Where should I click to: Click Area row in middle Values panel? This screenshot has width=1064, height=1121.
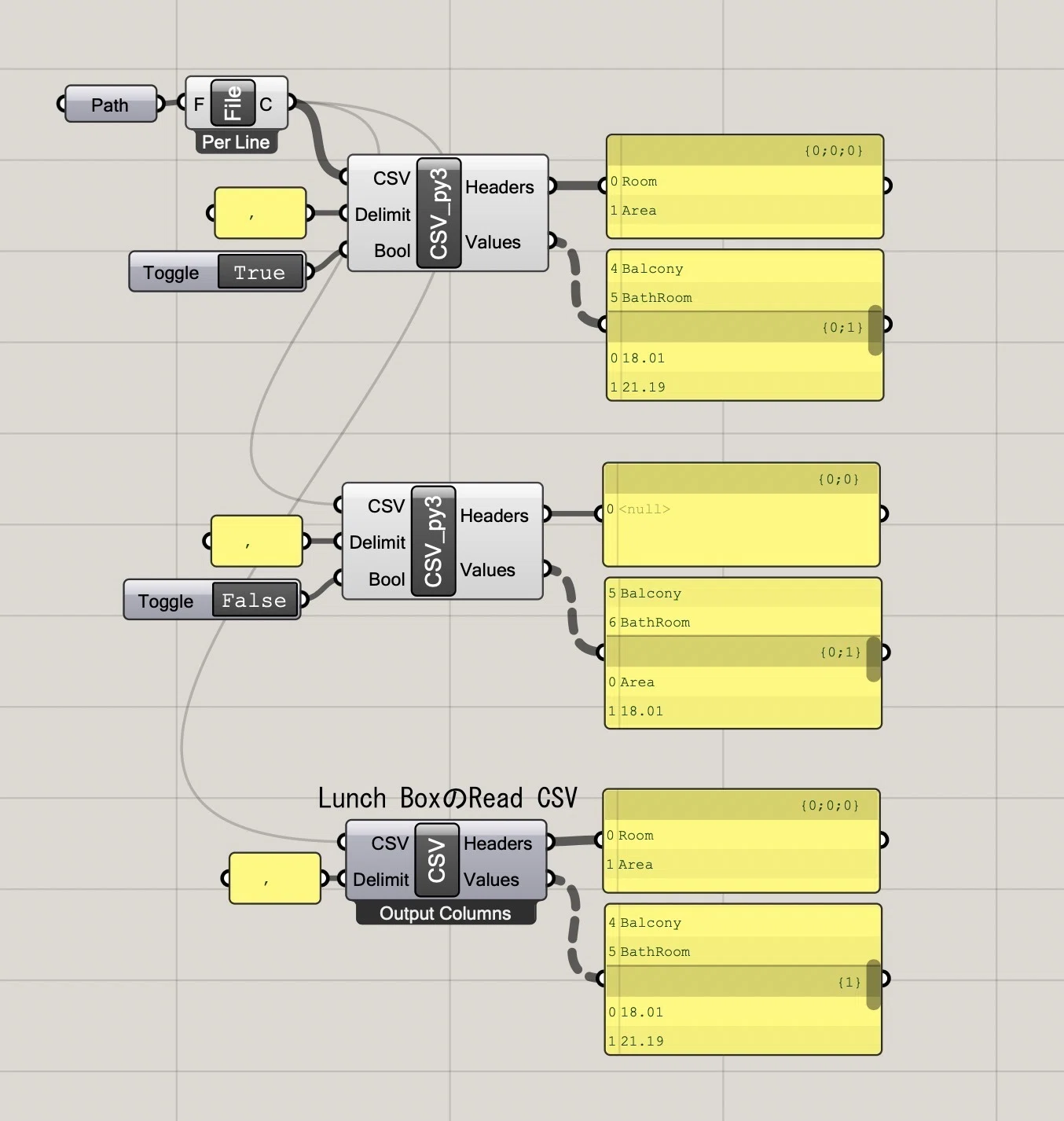coord(743,682)
